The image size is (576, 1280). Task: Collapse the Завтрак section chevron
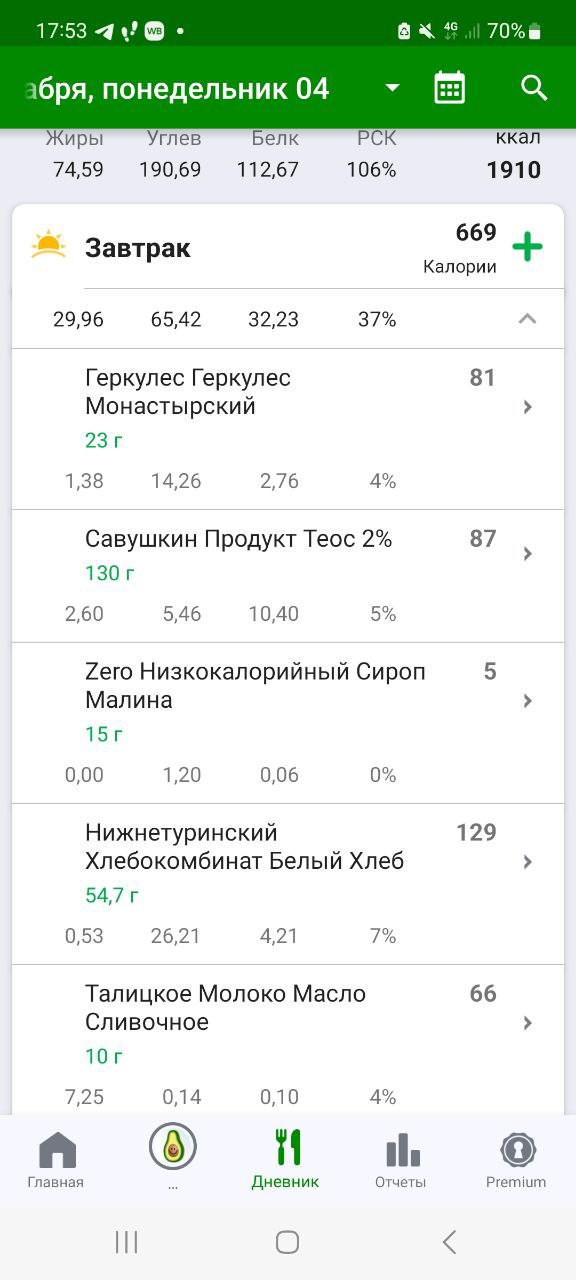[x=527, y=319]
